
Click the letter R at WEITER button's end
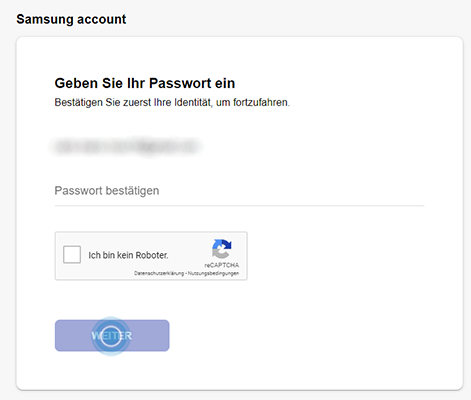pos(128,336)
